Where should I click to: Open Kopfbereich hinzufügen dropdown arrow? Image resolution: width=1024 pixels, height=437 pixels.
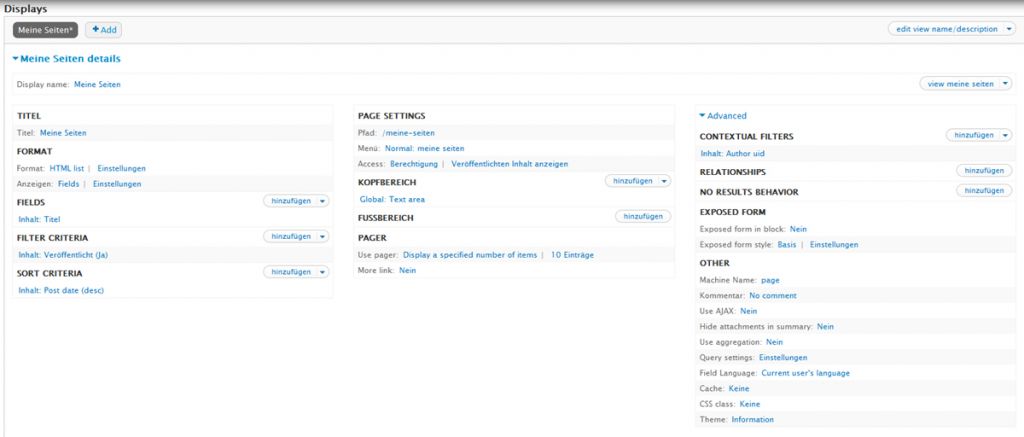(x=664, y=181)
